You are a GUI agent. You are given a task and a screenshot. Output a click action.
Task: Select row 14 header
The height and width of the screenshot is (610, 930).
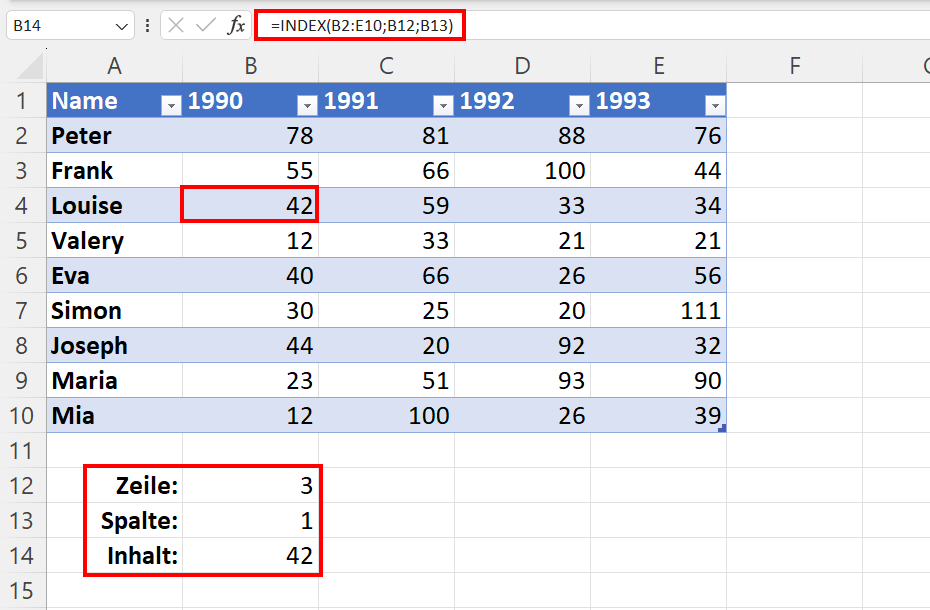coord(22,555)
